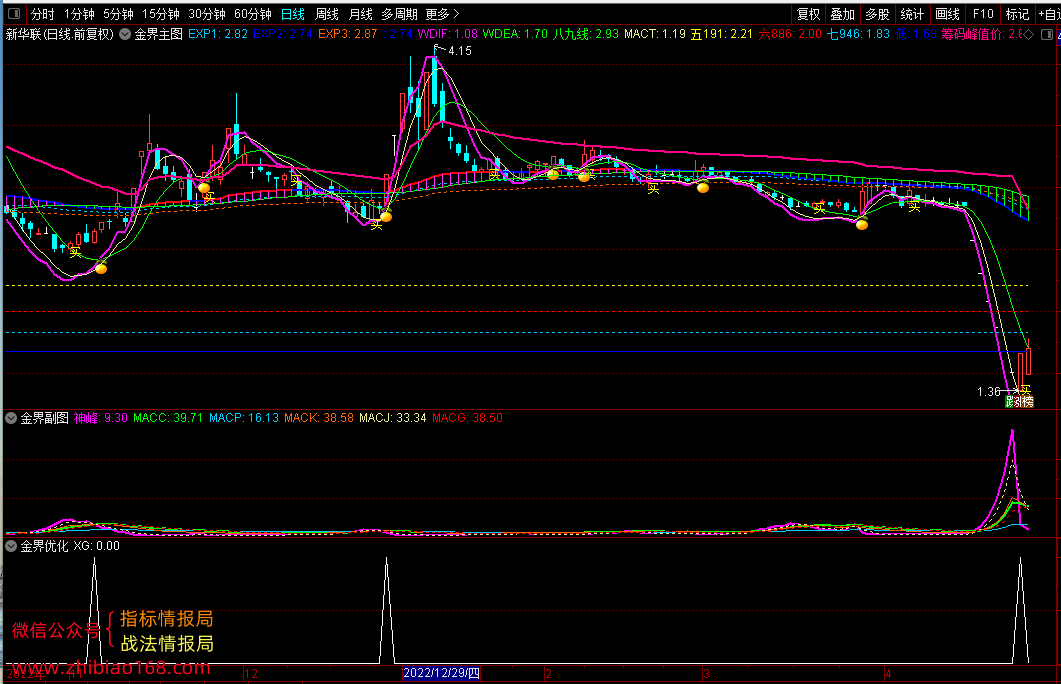
Task: Switch to the 分时 intraday view
Action: click(43, 14)
